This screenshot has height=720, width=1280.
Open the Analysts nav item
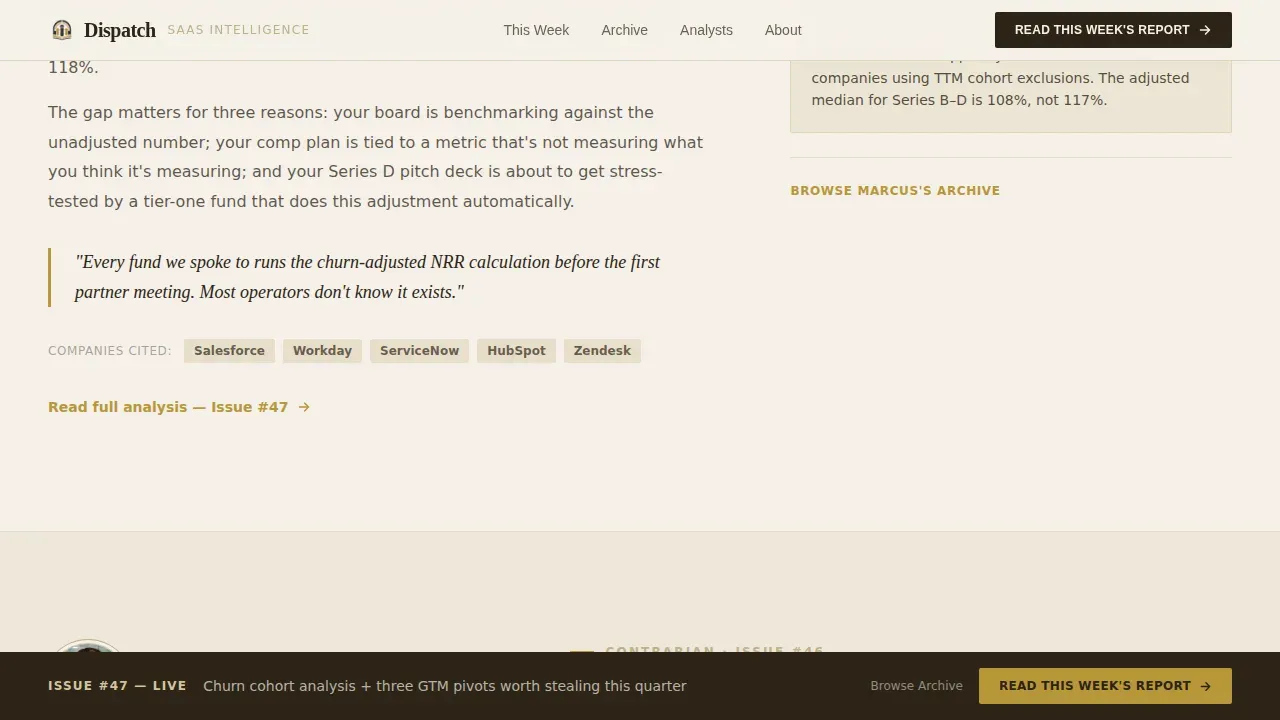coord(706,30)
